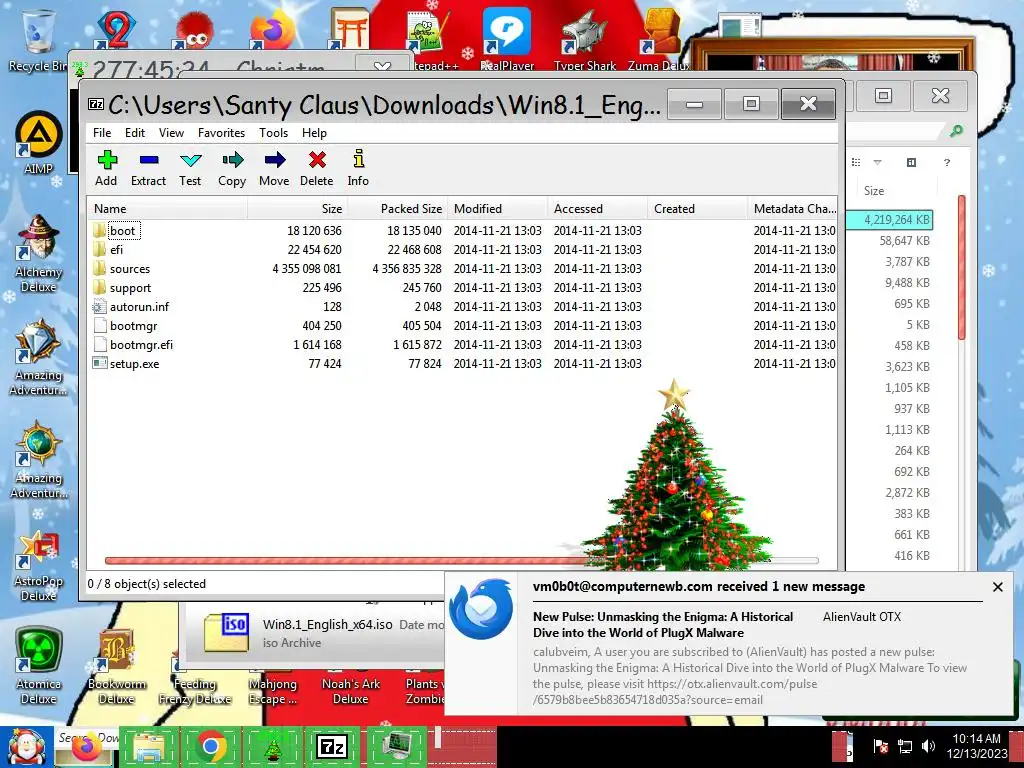Click the network tray icon
The image size is (1024, 768).
pyautogui.click(x=904, y=746)
